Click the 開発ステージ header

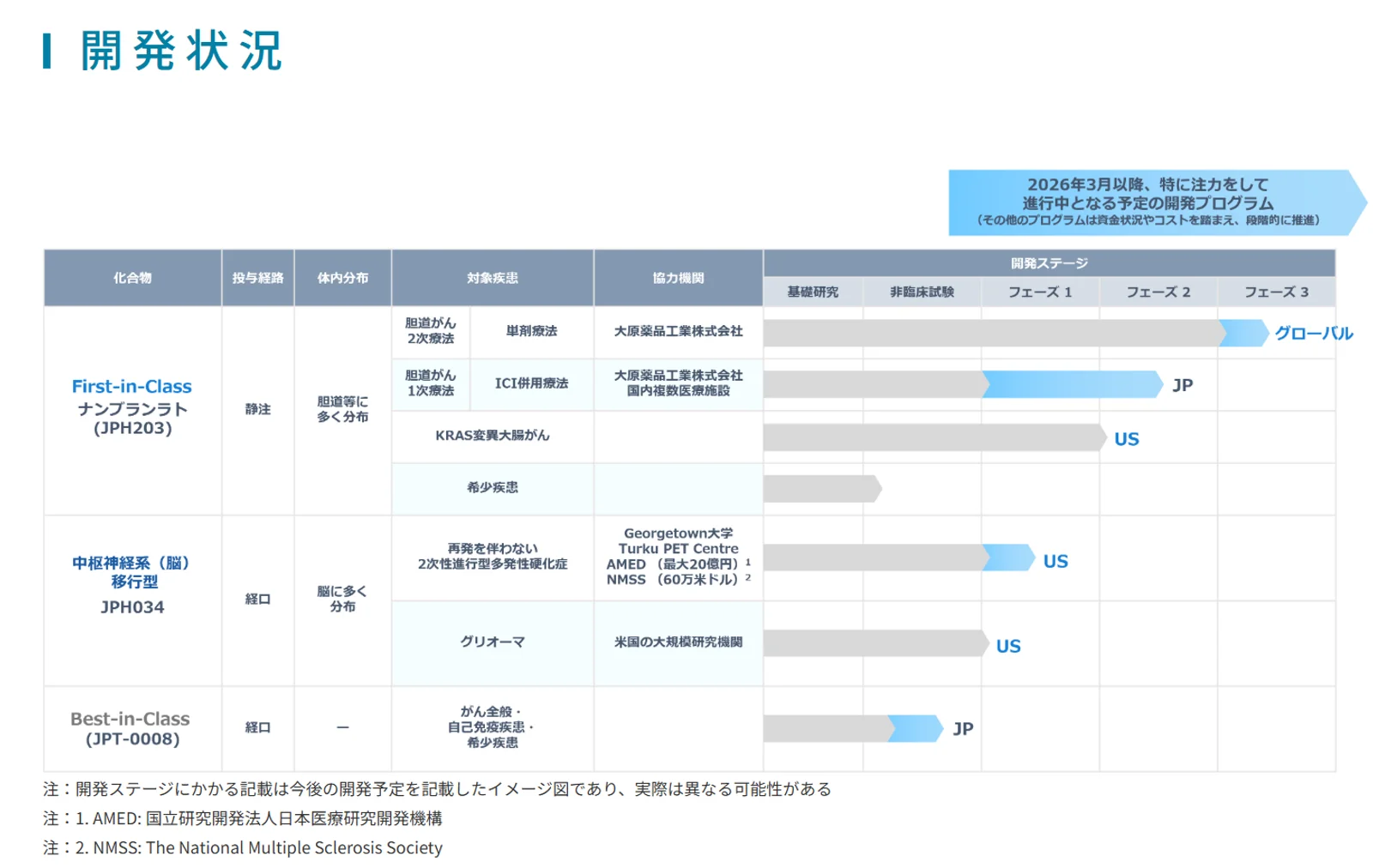[x=1049, y=263]
